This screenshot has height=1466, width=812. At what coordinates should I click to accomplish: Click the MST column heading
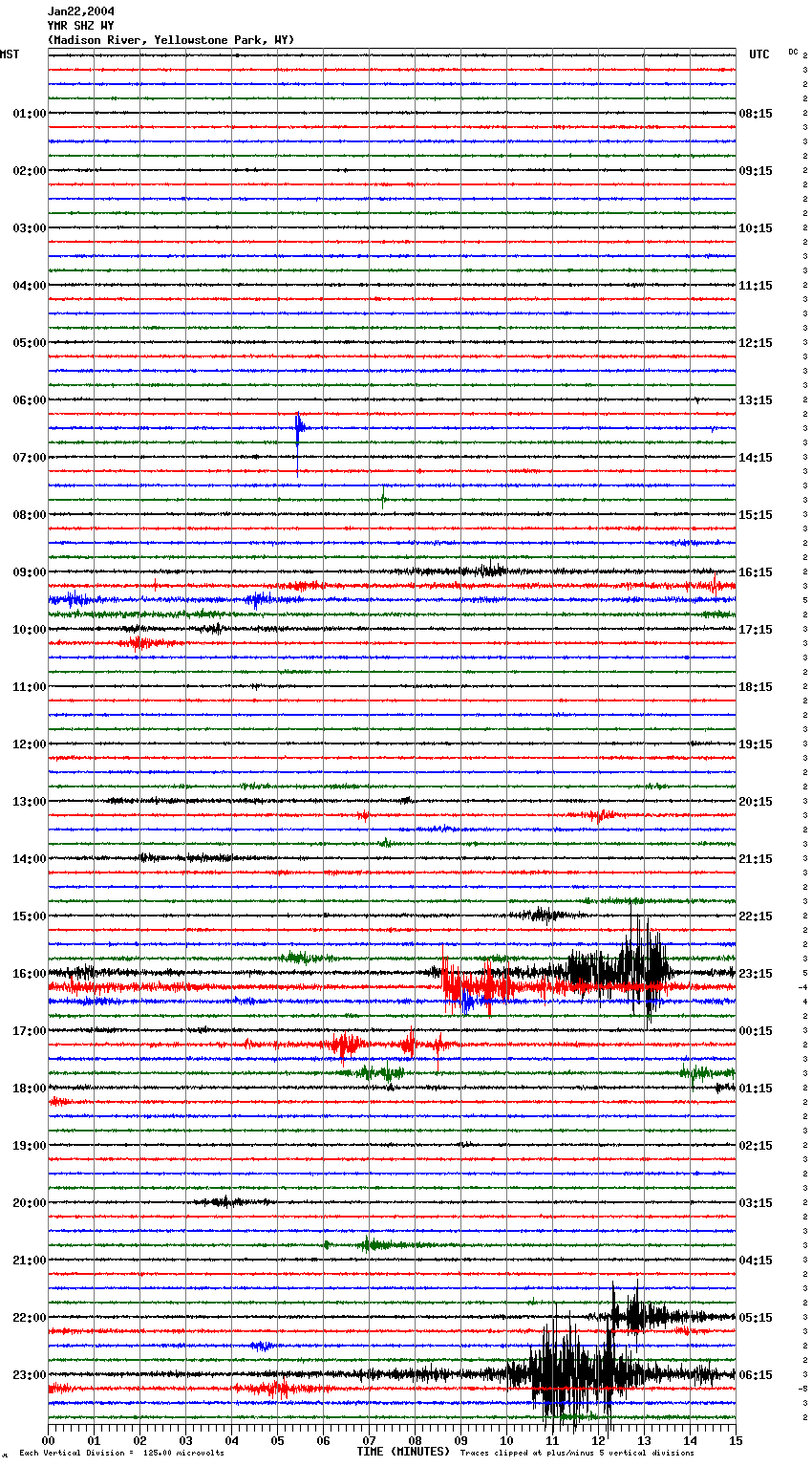(10, 54)
